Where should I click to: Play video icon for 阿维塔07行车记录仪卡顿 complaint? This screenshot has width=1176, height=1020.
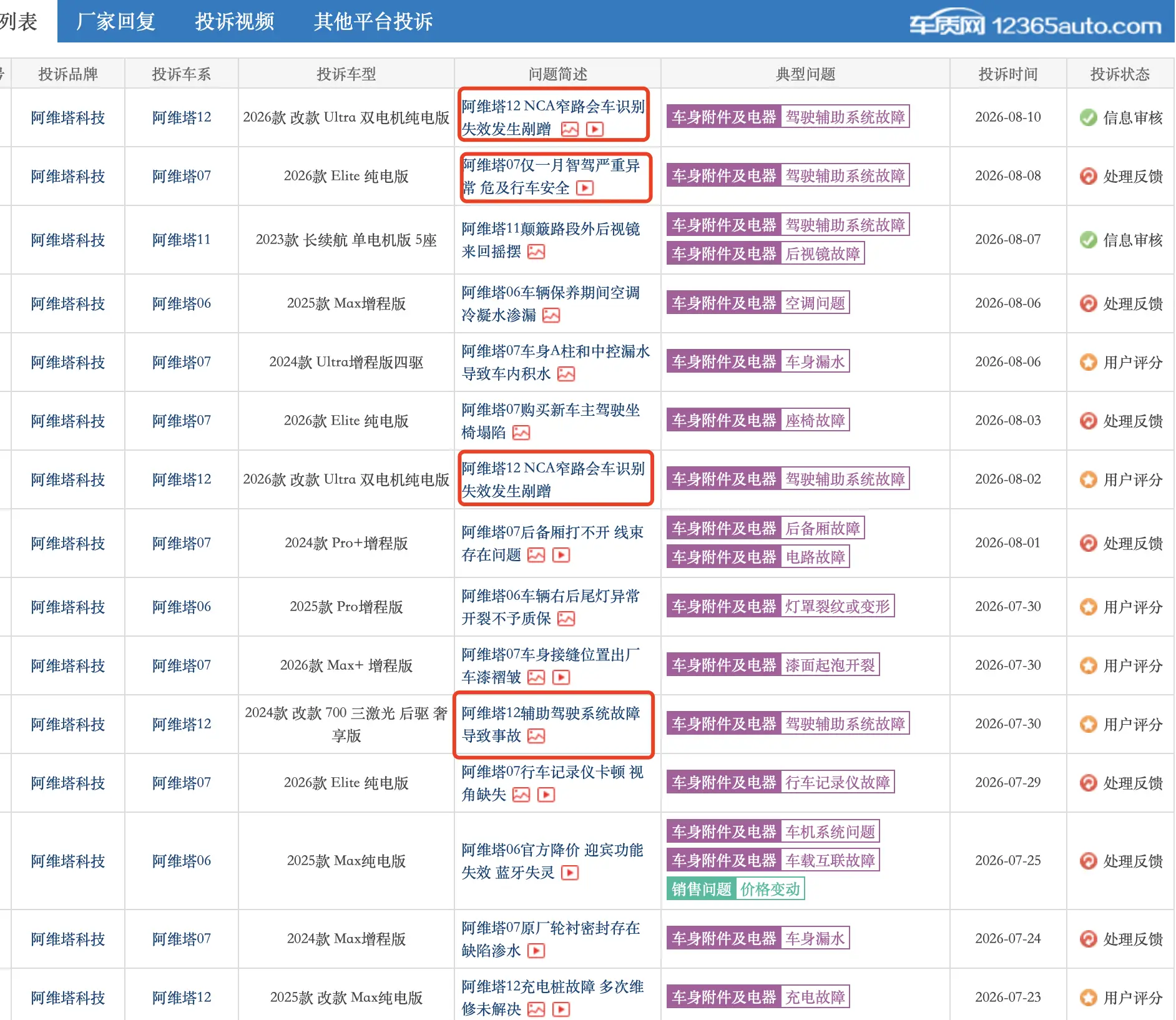(546, 795)
